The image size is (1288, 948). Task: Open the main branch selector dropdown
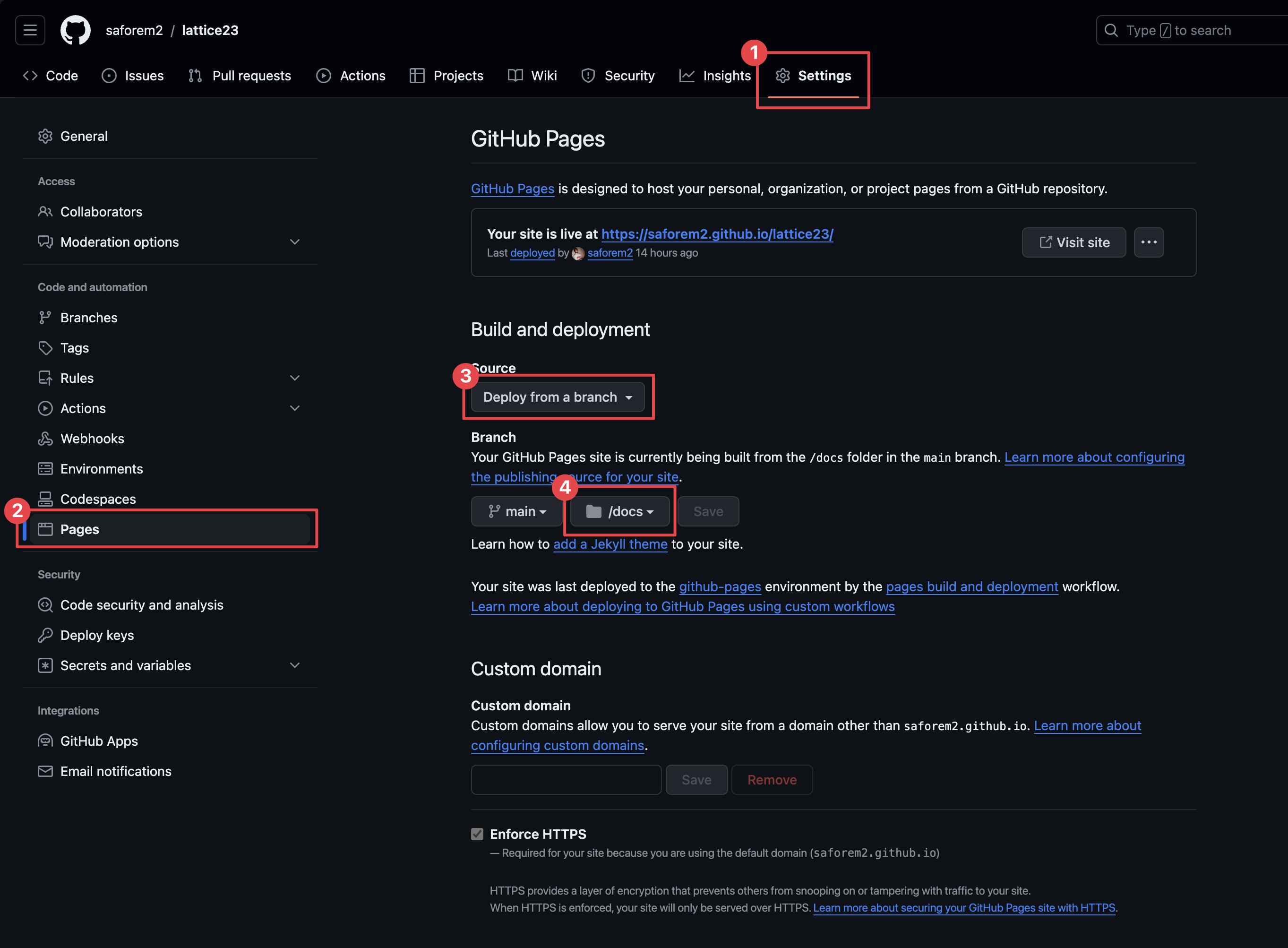(516, 511)
